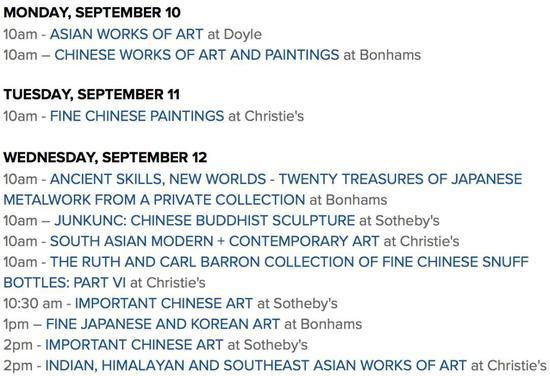Viewport: 550px width, 376px height.
Task: Click the Tuesday, September 11 heading
Action: point(92,95)
